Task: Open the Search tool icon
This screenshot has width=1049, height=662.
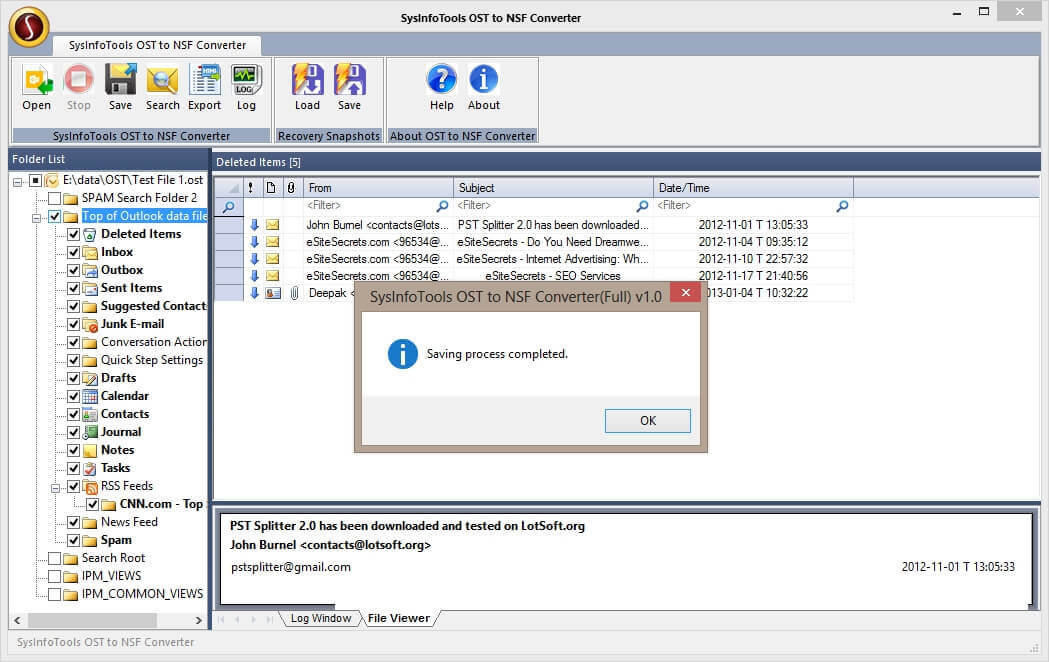Action: (x=163, y=80)
